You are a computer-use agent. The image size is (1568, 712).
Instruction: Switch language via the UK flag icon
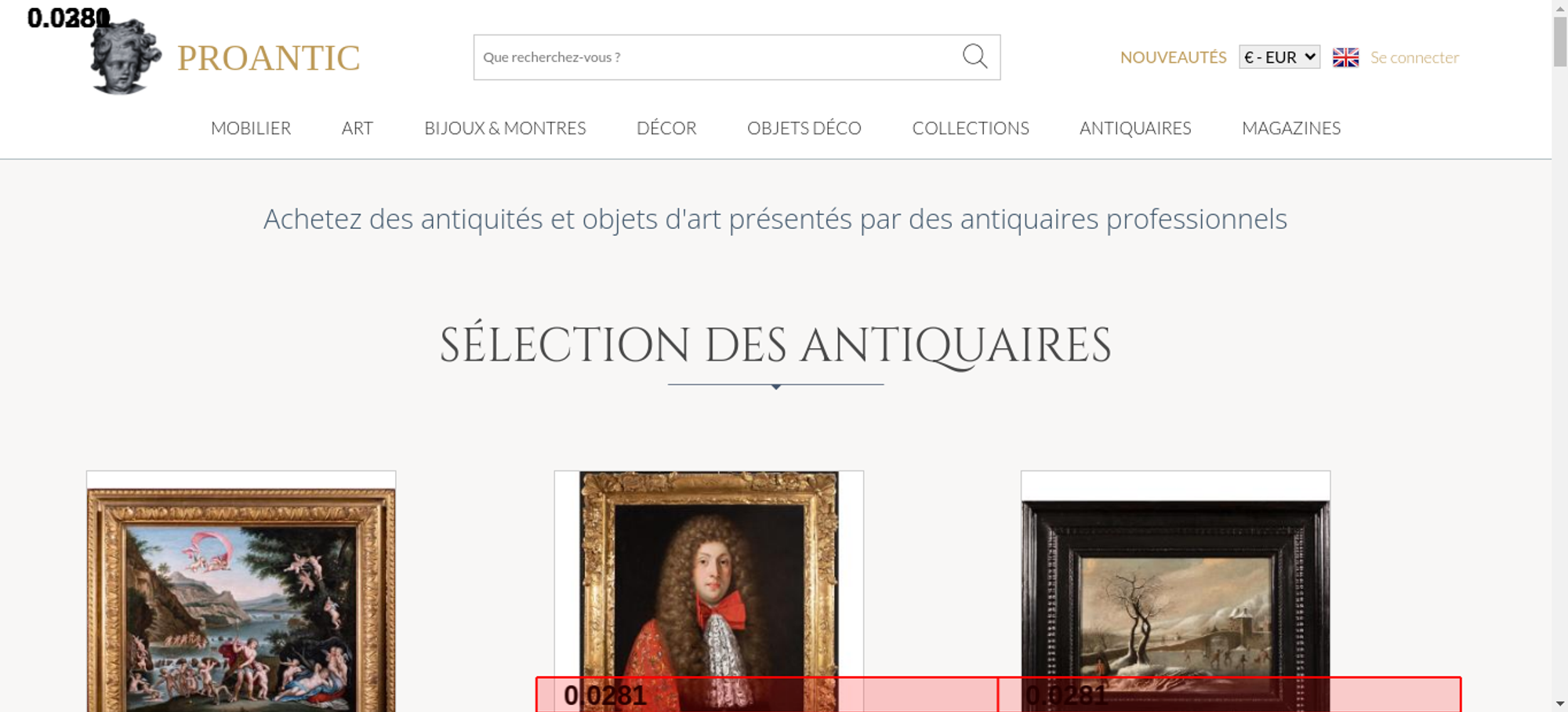click(1345, 57)
